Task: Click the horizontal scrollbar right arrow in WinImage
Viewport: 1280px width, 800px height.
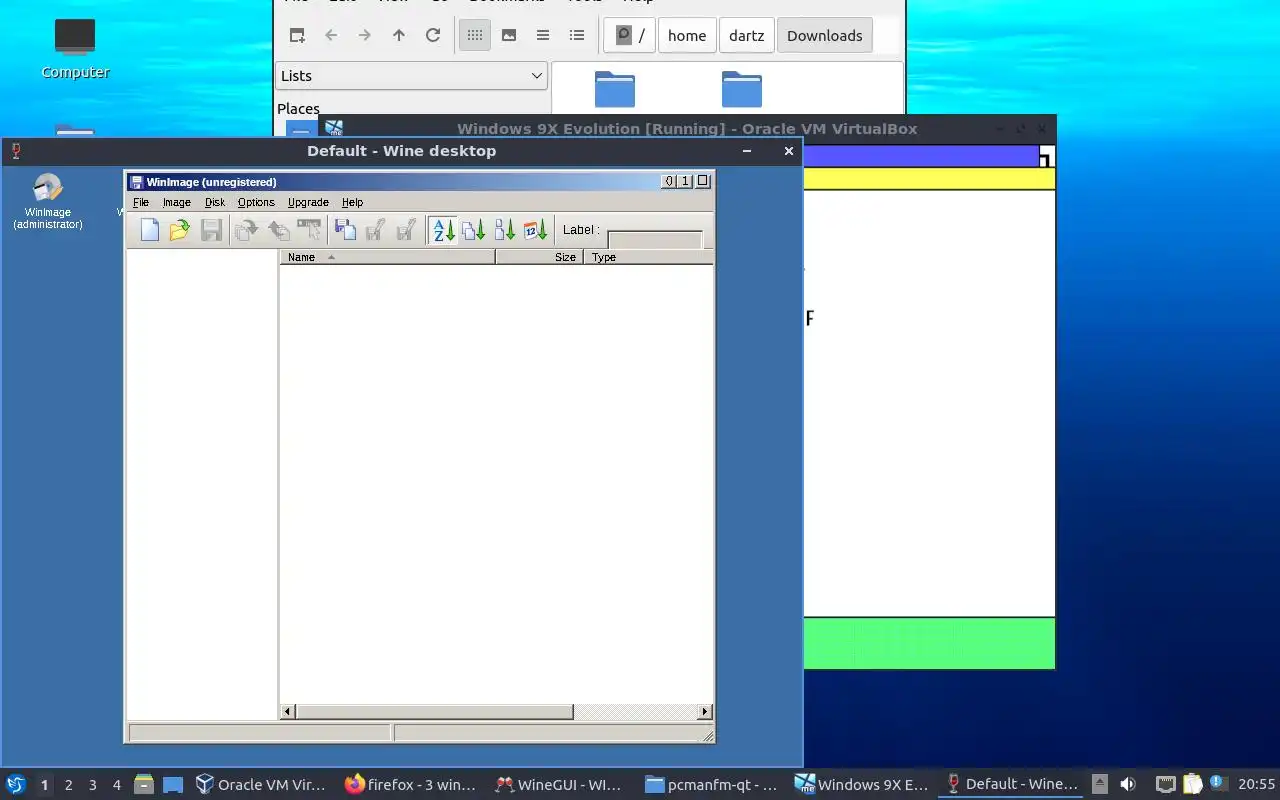Action: click(x=705, y=712)
